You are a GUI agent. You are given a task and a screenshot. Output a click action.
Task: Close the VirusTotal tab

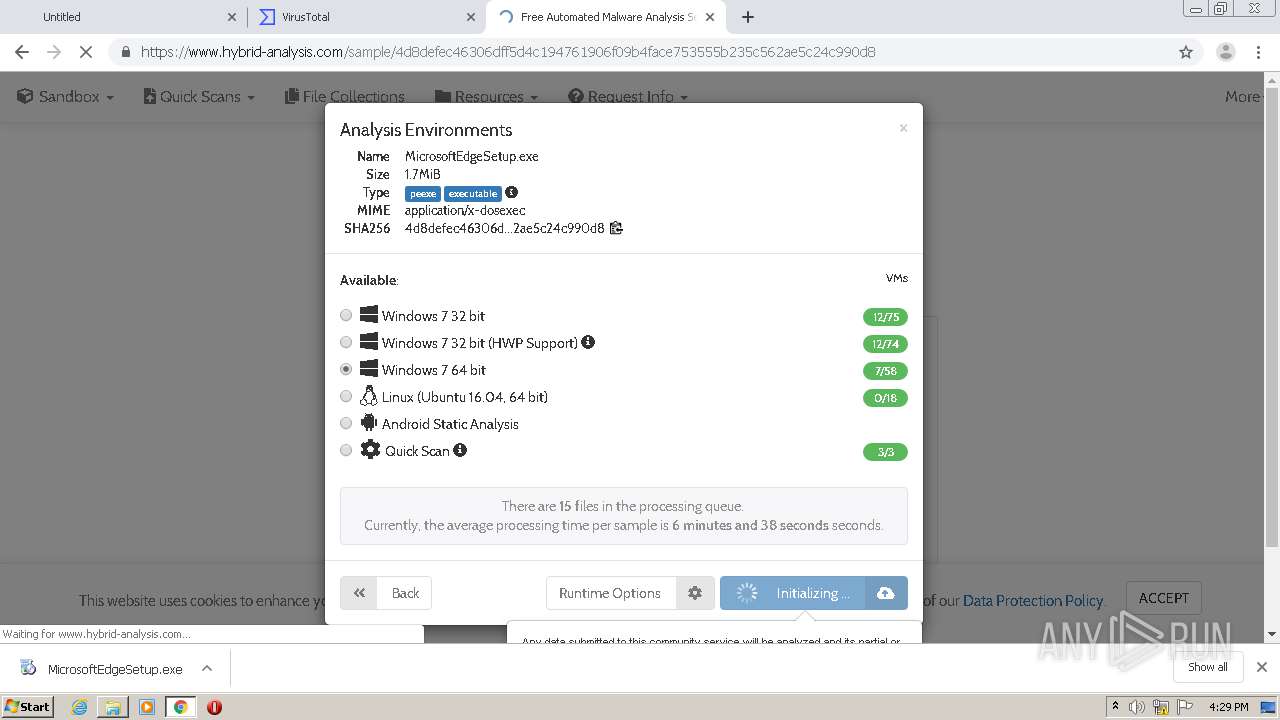coord(471,17)
